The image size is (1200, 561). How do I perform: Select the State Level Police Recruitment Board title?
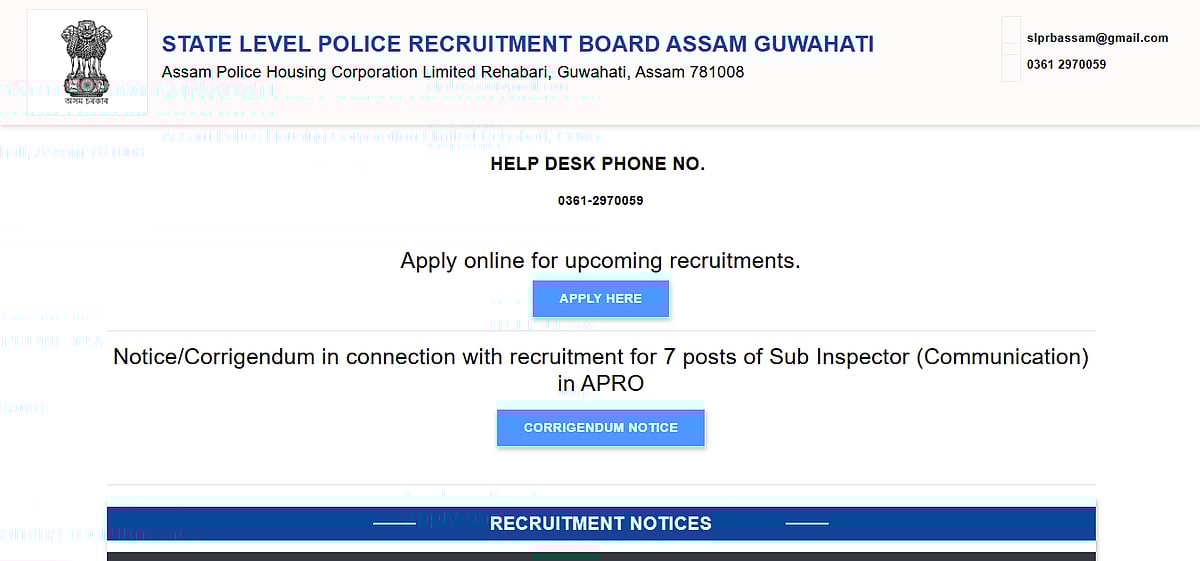point(518,44)
